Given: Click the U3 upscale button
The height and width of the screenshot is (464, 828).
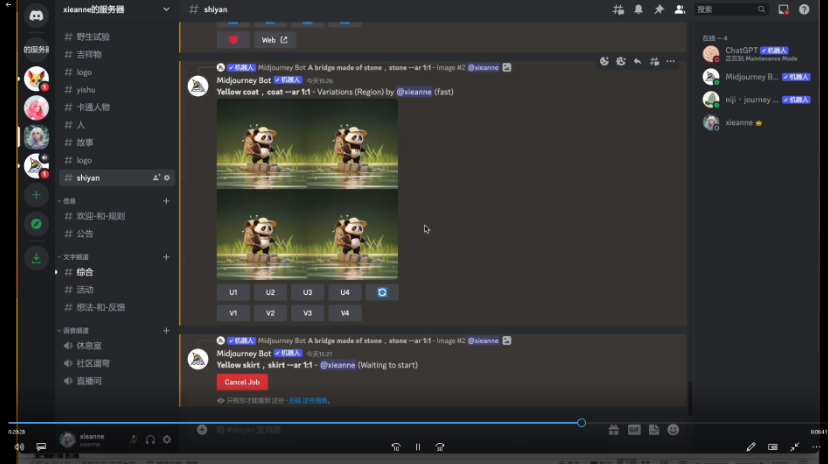Looking at the screenshot, I should [307, 292].
